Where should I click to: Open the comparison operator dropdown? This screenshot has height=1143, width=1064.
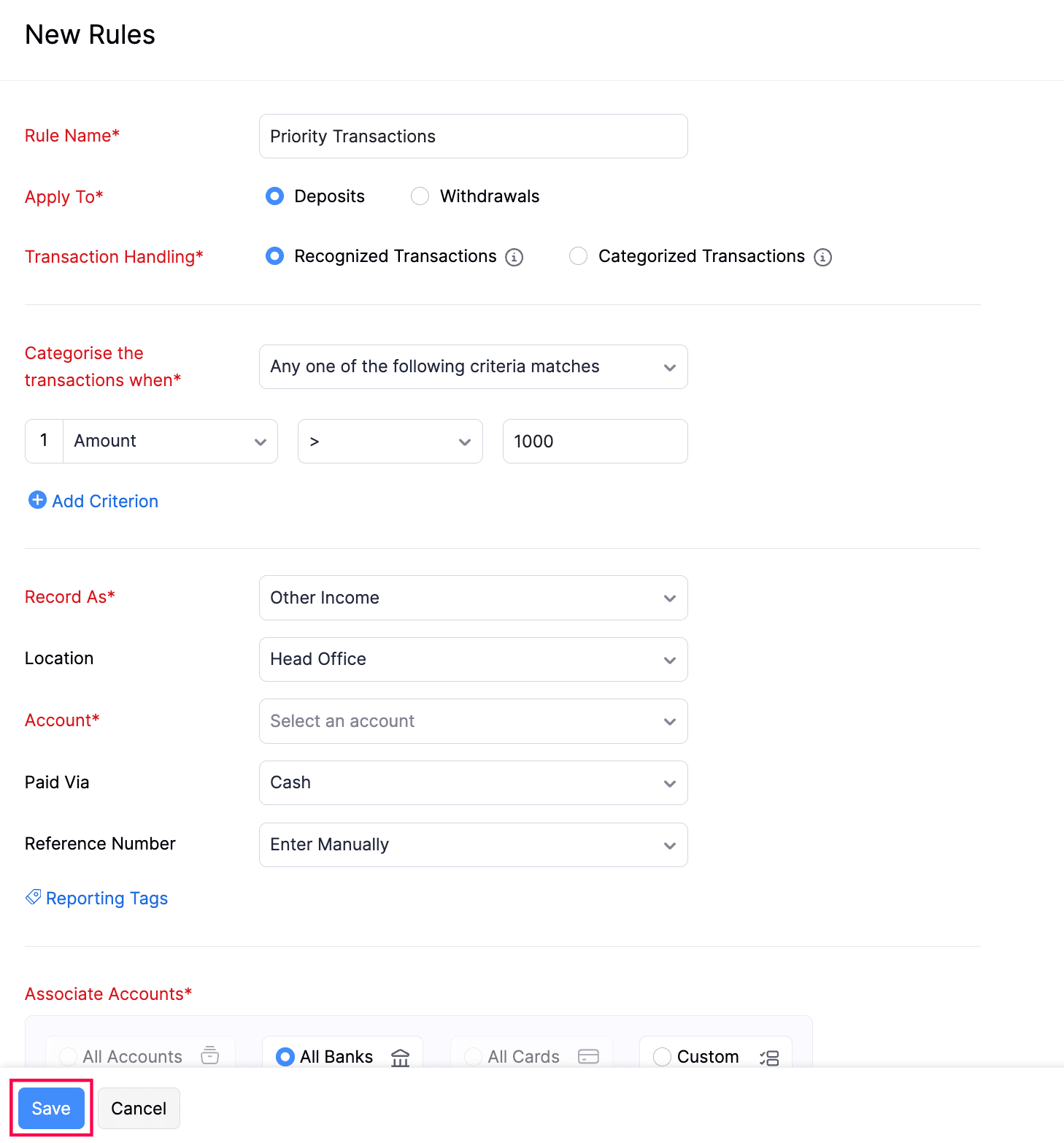(390, 442)
